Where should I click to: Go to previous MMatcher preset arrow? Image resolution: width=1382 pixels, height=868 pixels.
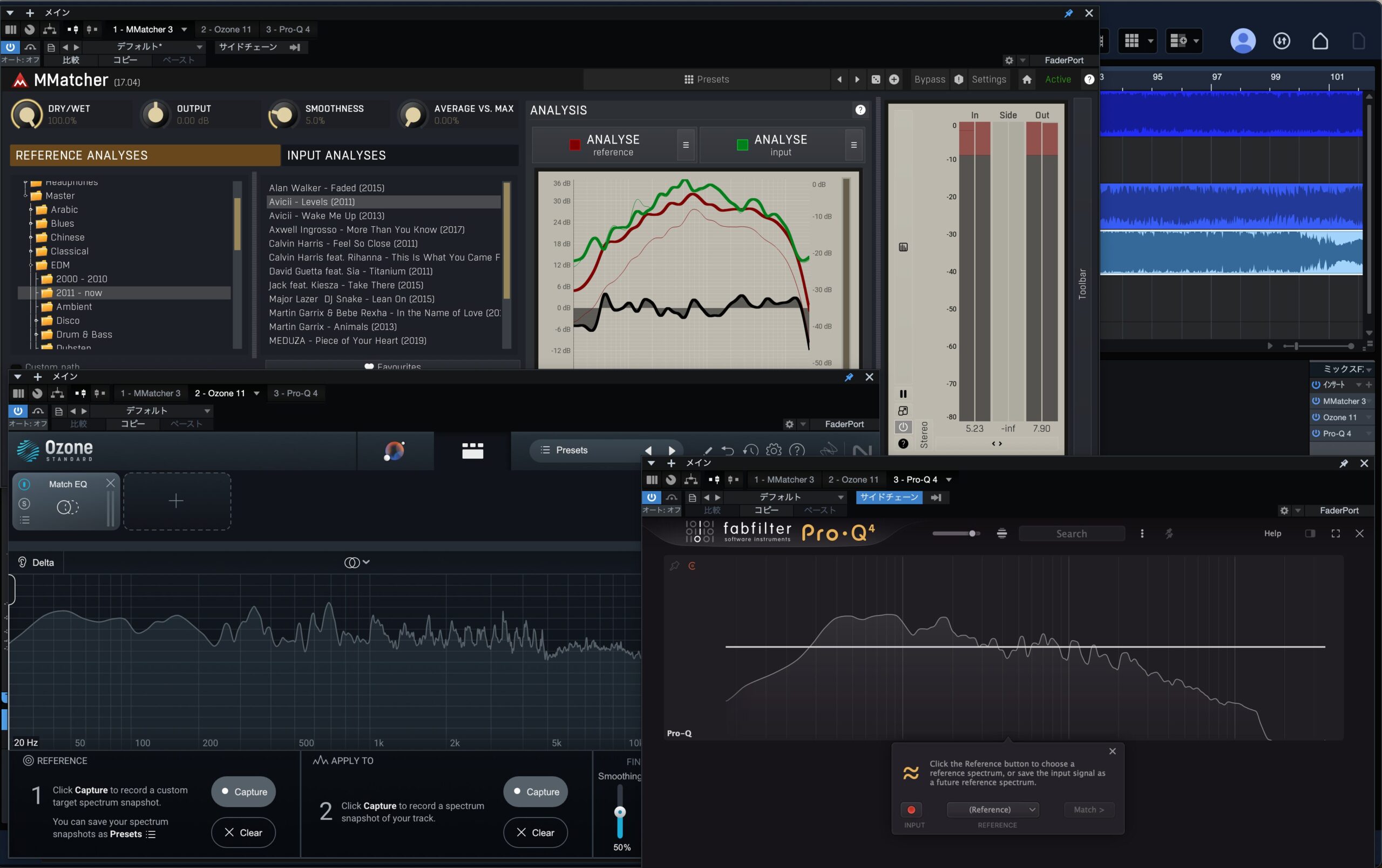tap(839, 80)
